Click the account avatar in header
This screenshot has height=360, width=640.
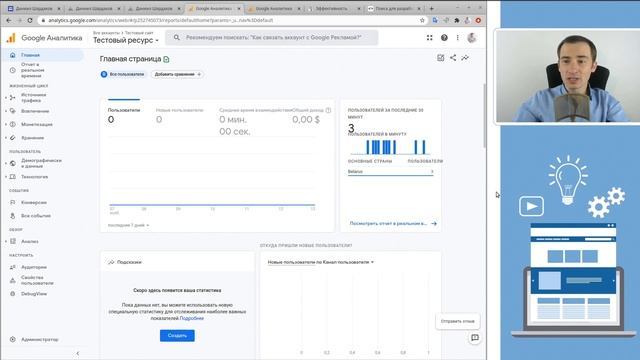pos(472,38)
